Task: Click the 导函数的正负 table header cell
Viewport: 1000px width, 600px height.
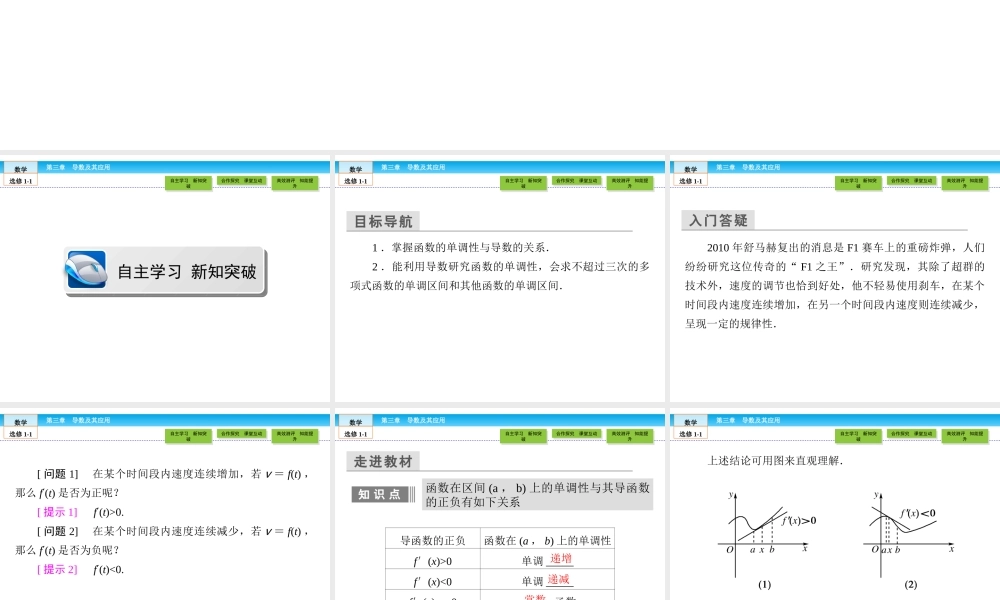Action: point(433,540)
